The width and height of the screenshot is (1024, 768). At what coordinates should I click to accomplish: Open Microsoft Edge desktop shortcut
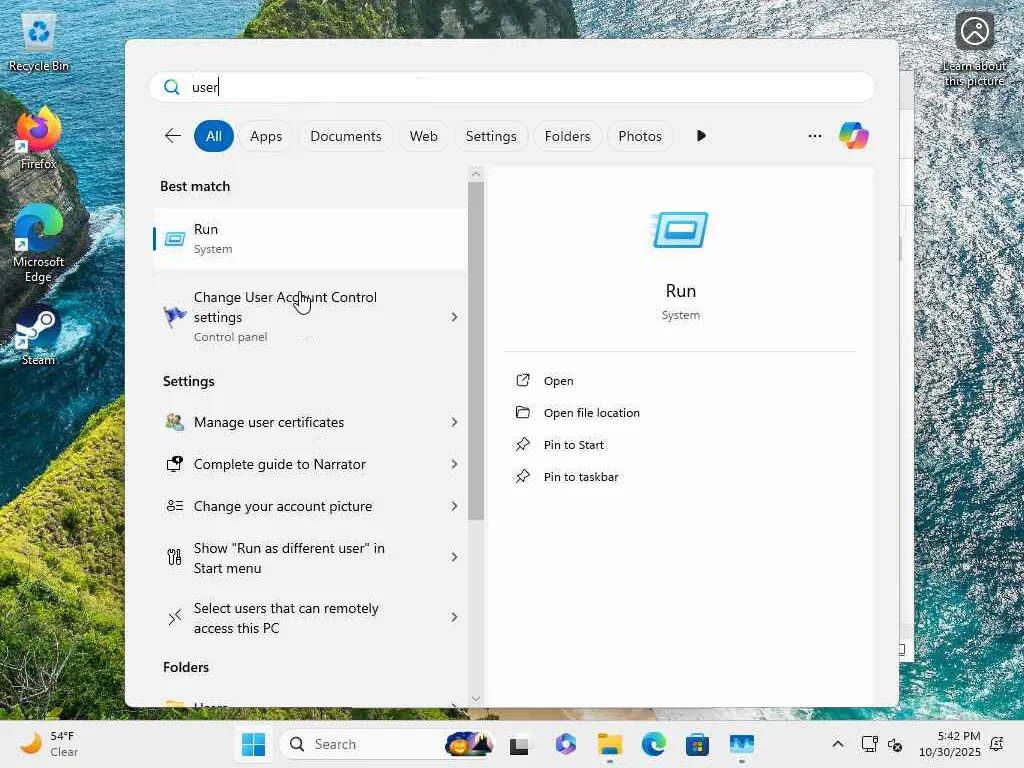pyautogui.click(x=38, y=244)
